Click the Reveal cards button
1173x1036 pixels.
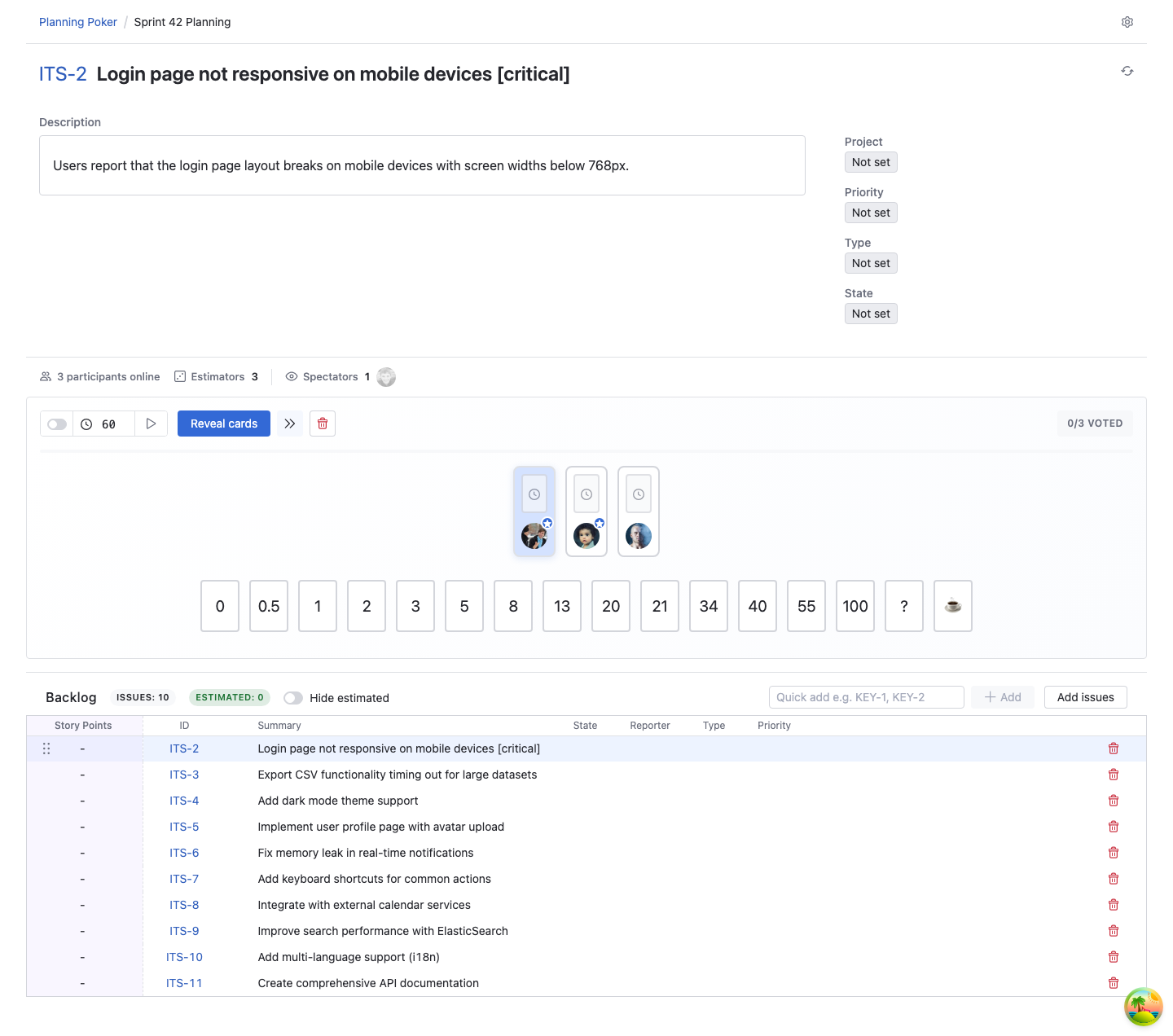pos(224,424)
